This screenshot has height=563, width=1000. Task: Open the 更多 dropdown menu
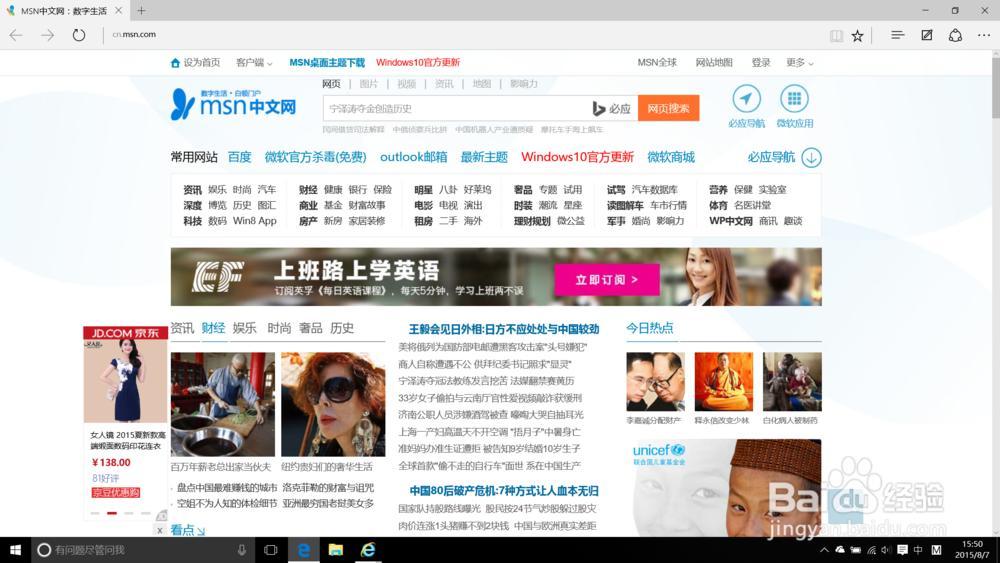[800, 62]
